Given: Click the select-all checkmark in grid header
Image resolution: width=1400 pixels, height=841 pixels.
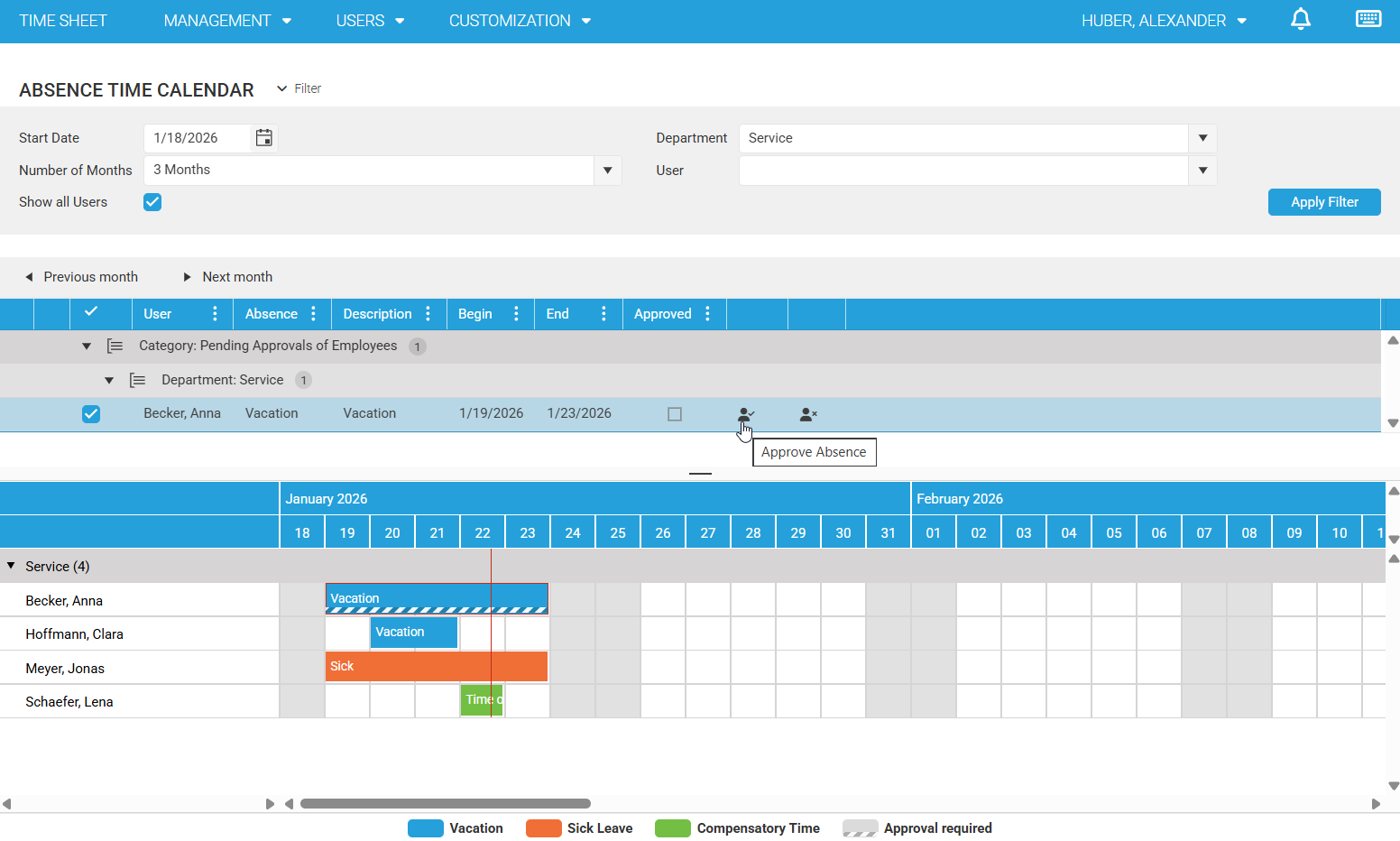Looking at the screenshot, I should pos(90,312).
